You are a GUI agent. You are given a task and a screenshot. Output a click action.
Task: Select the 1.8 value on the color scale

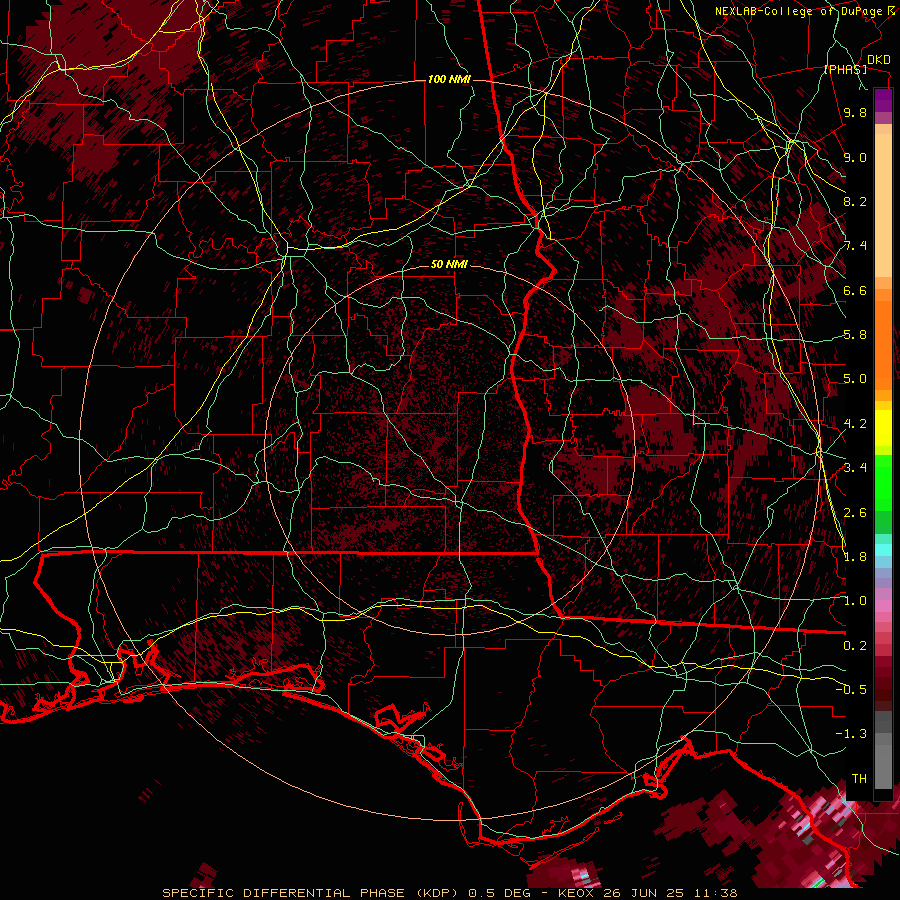coord(855,557)
